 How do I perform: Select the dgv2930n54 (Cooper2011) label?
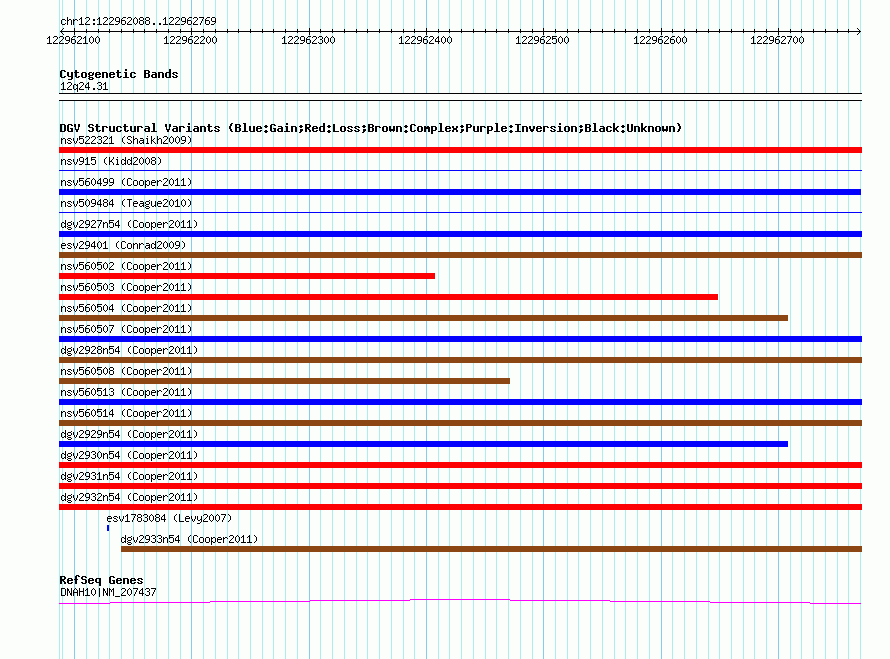point(129,455)
